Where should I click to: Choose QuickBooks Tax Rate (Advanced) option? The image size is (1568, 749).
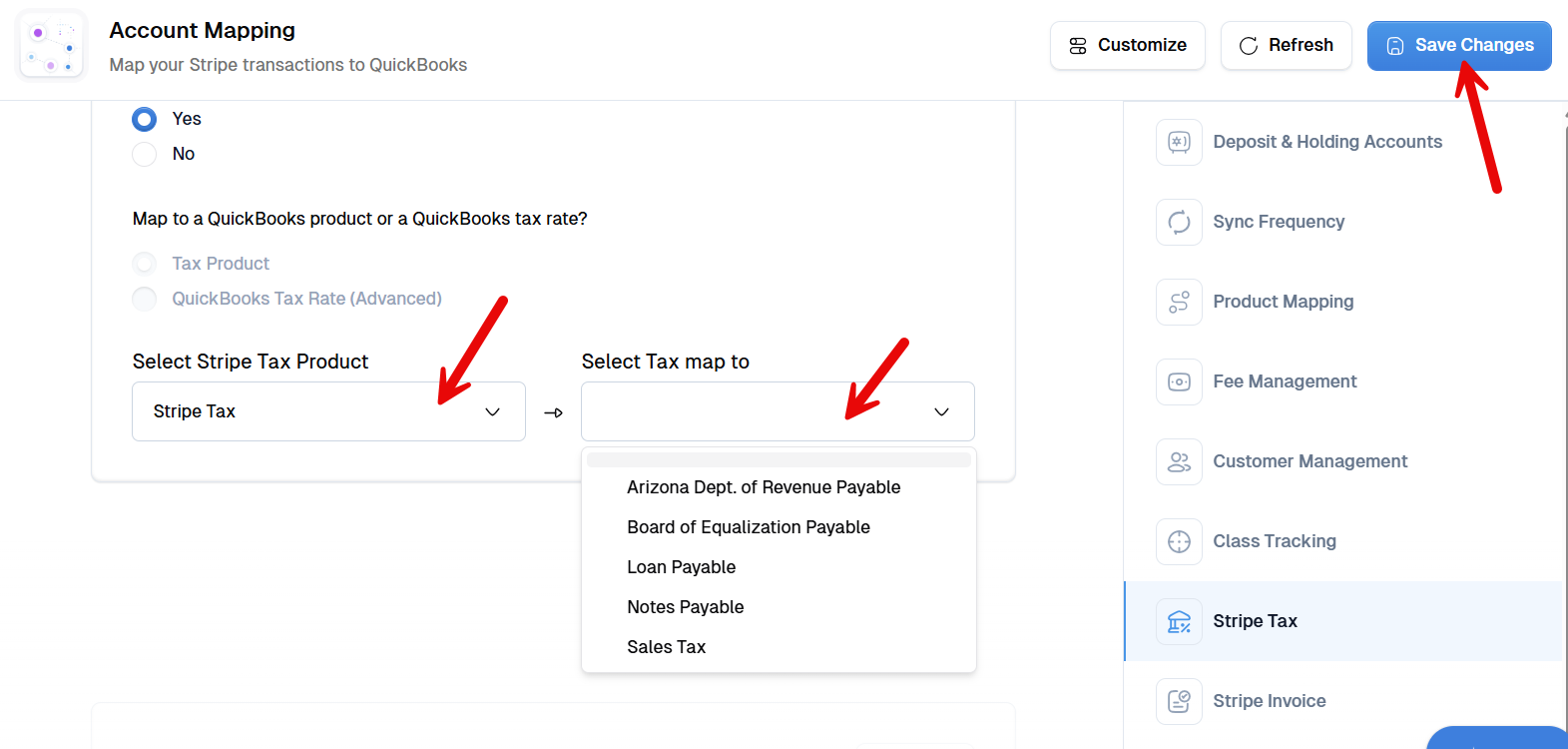145,299
